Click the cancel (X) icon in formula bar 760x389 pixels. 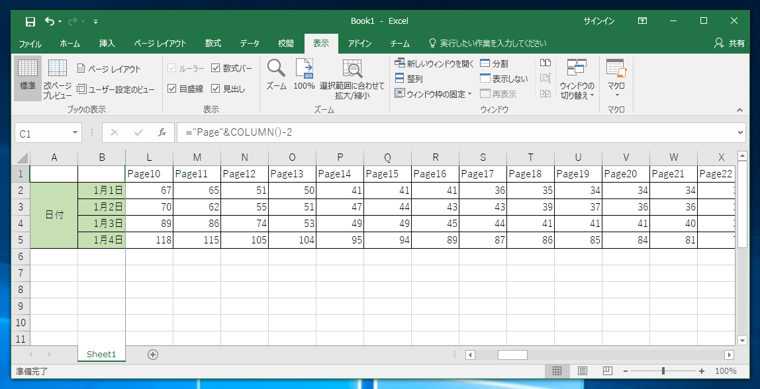(x=114, y=133)
